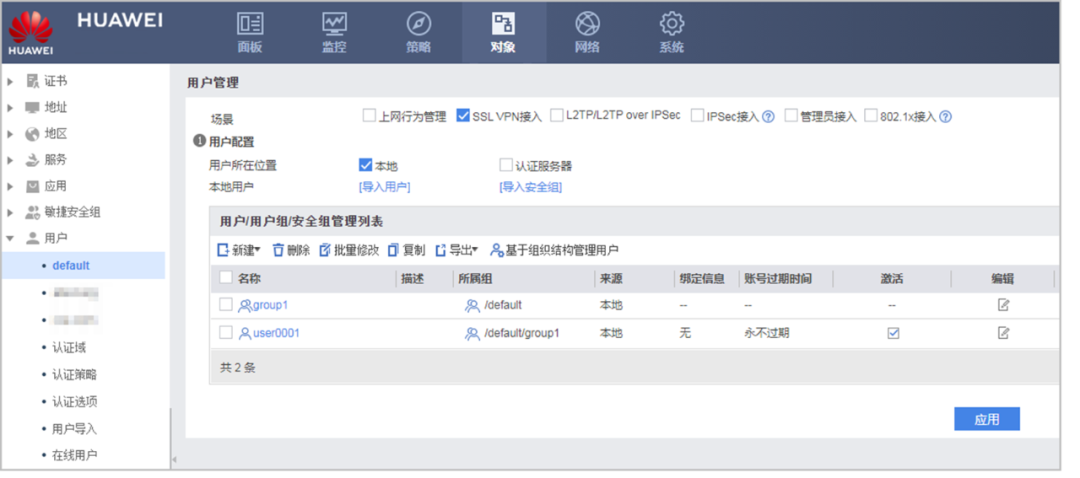This screenshot has height=478, width=1080.
Task: Click the 应用 apply button
Action: click(x=986, y=419)
